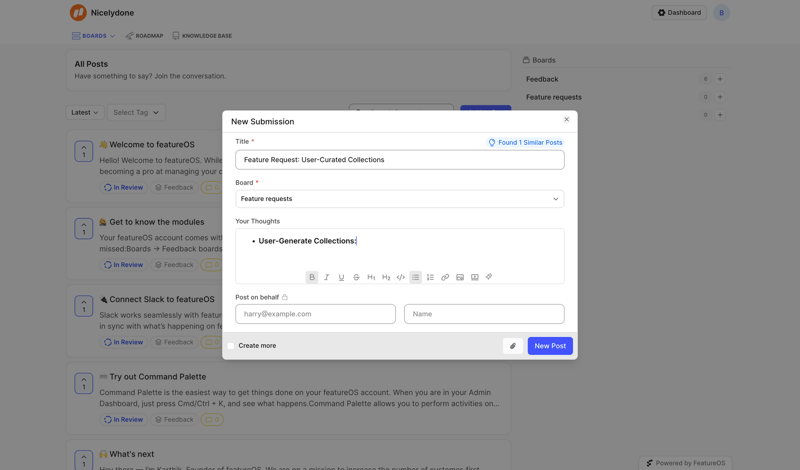Toggle the bulleted list
Image resolution: width=800 pixels, height=470 pixels.
coord(415,277)
